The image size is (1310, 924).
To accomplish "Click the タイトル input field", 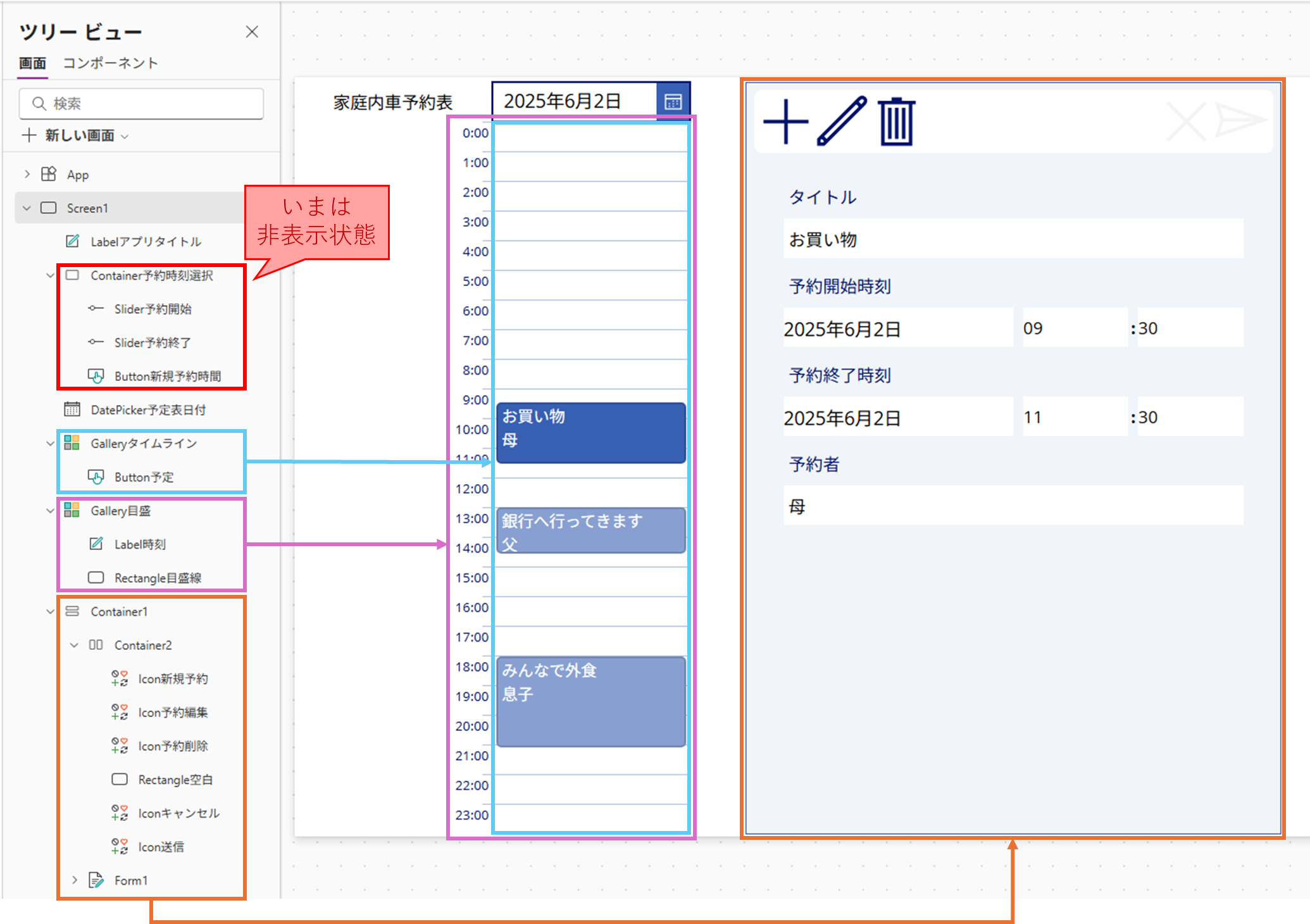I will tap(1013, 239).
